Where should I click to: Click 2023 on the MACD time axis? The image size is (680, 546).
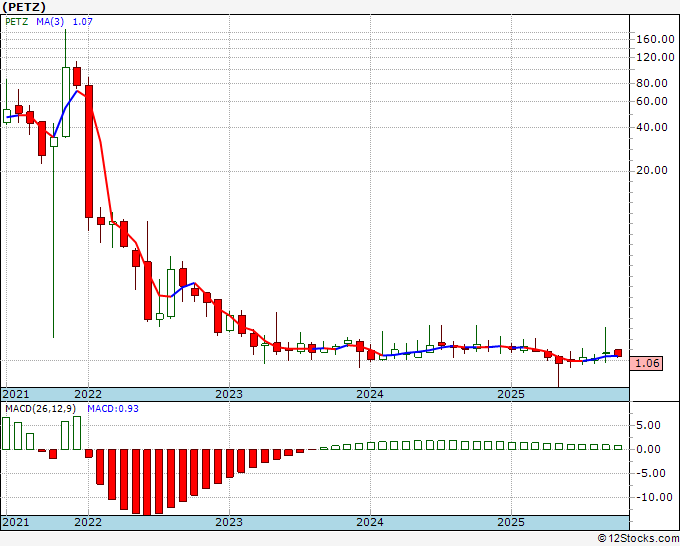click(229, 522)
